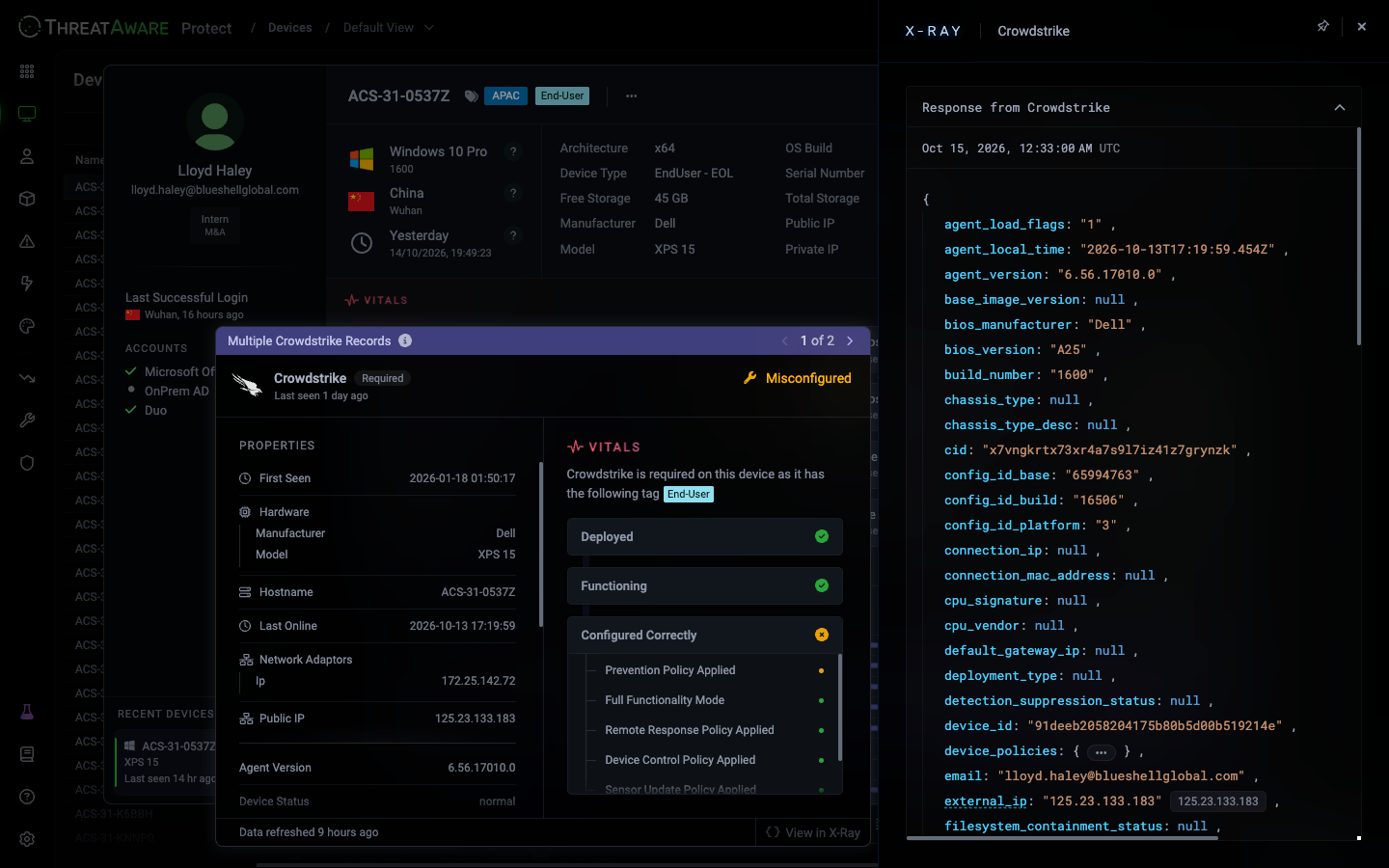Open the palette sidebar icon
This screenshot has height=868, width=1389.
27,326
